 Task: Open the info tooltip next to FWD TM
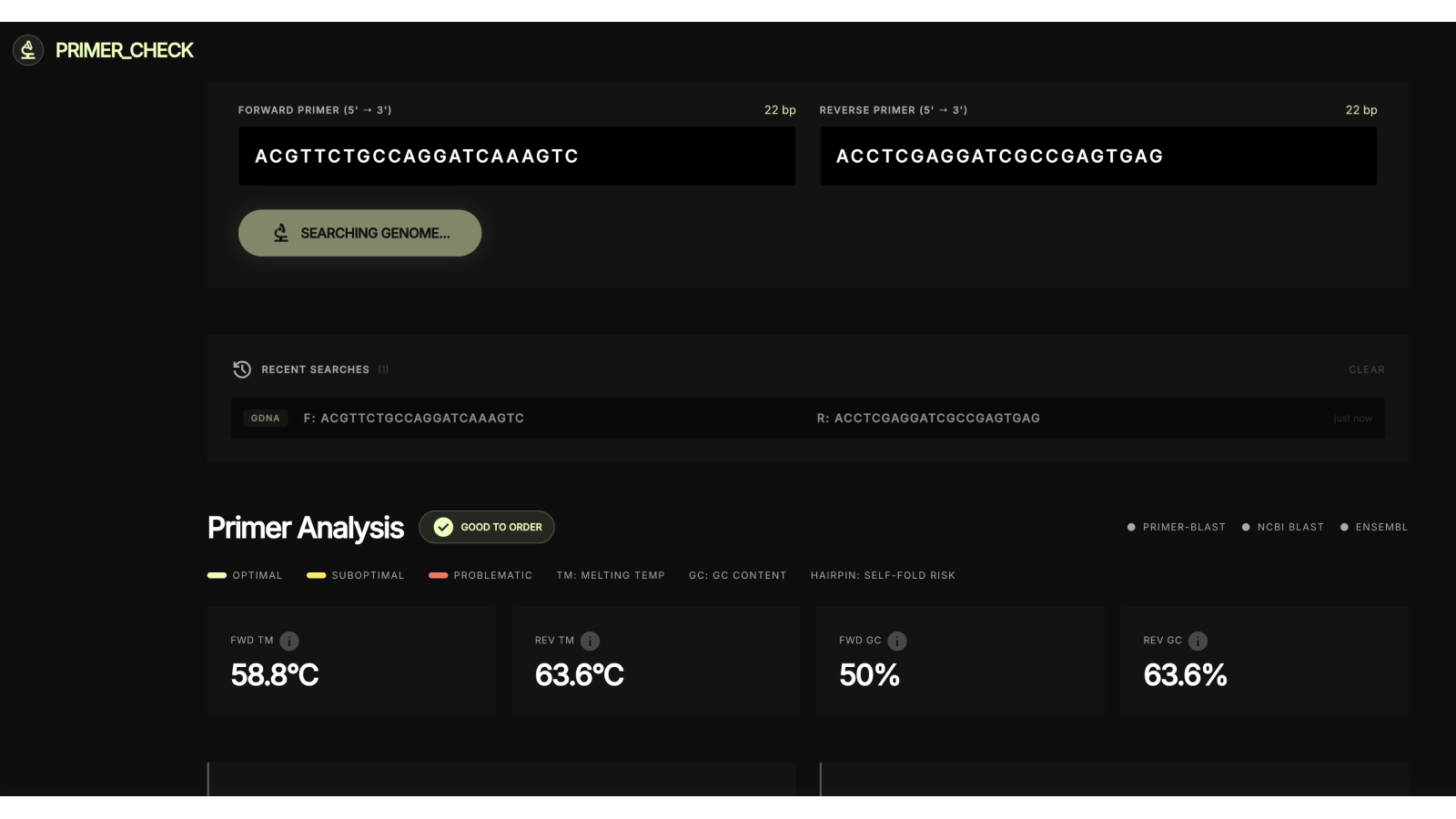click(289, 641)
